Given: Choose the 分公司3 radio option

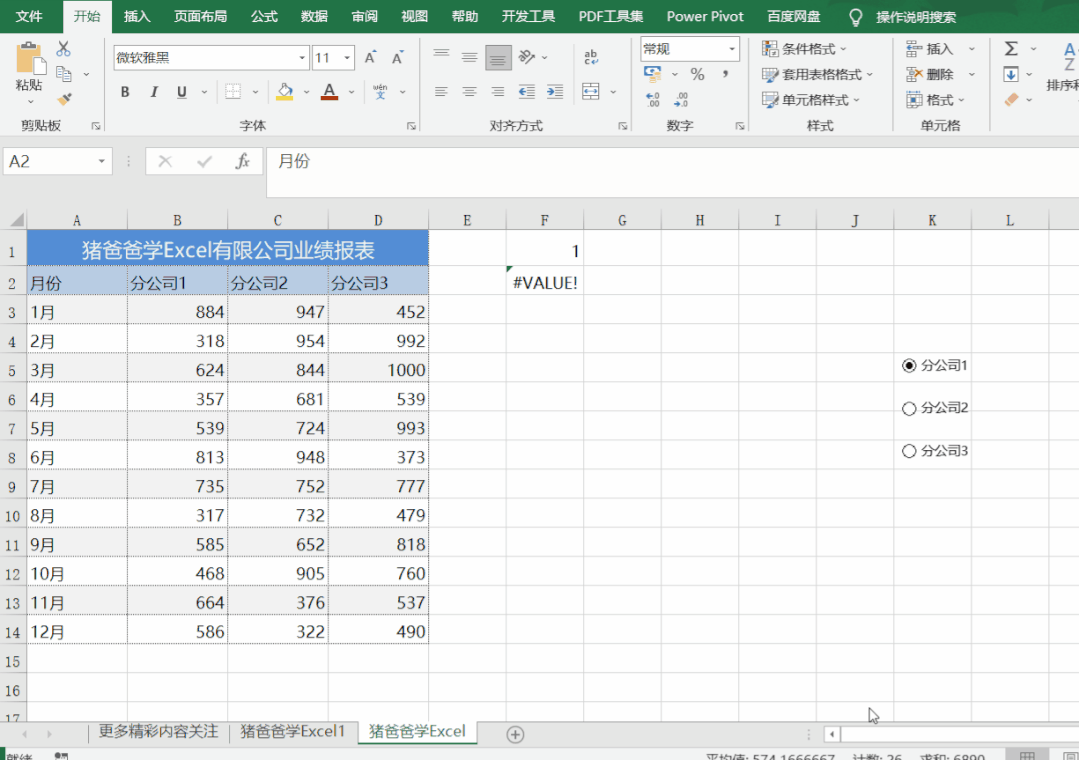Looking at the screenshot, I should point(909,451).
